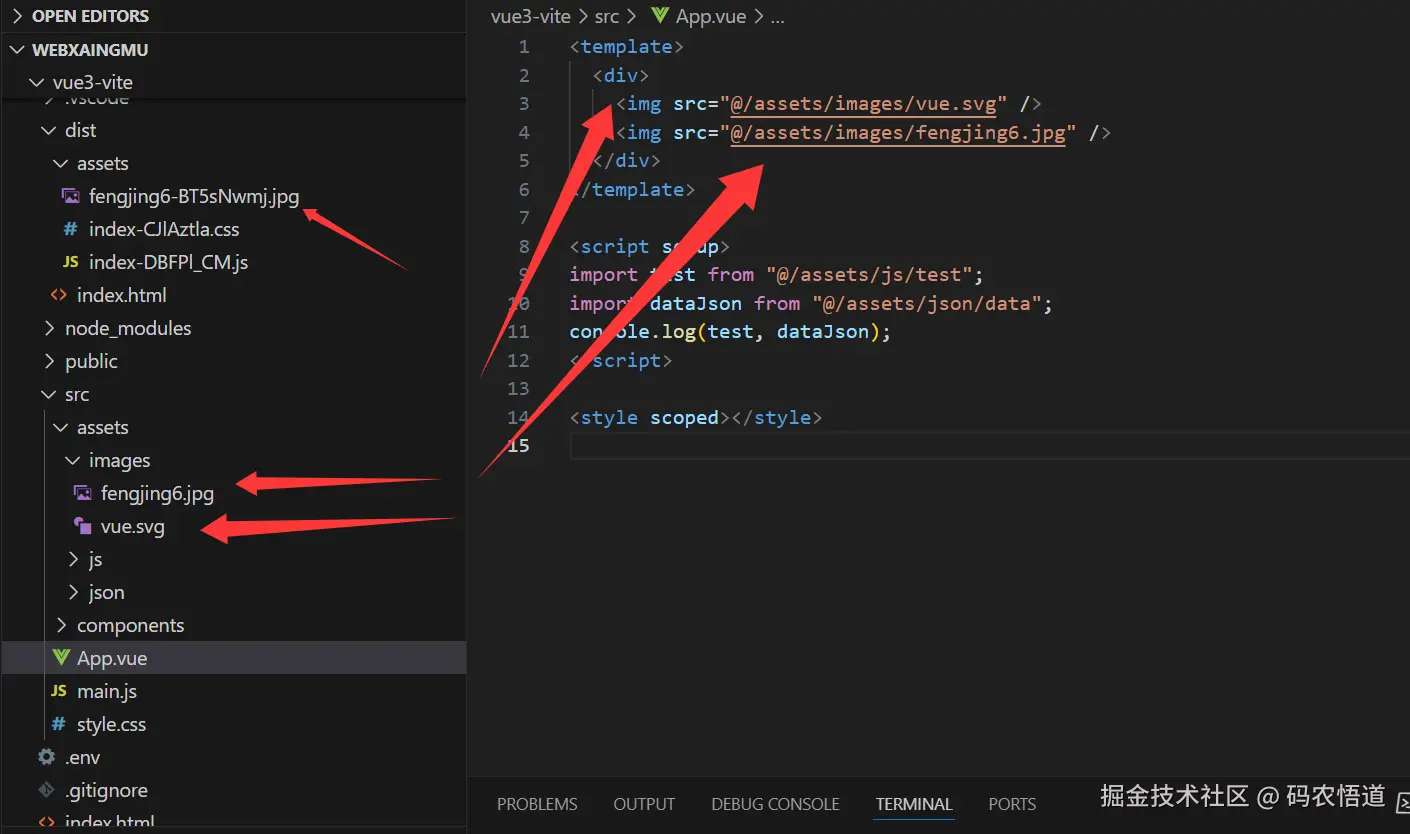
Task: Click line number 15 in the gutter
Action: 518,446
